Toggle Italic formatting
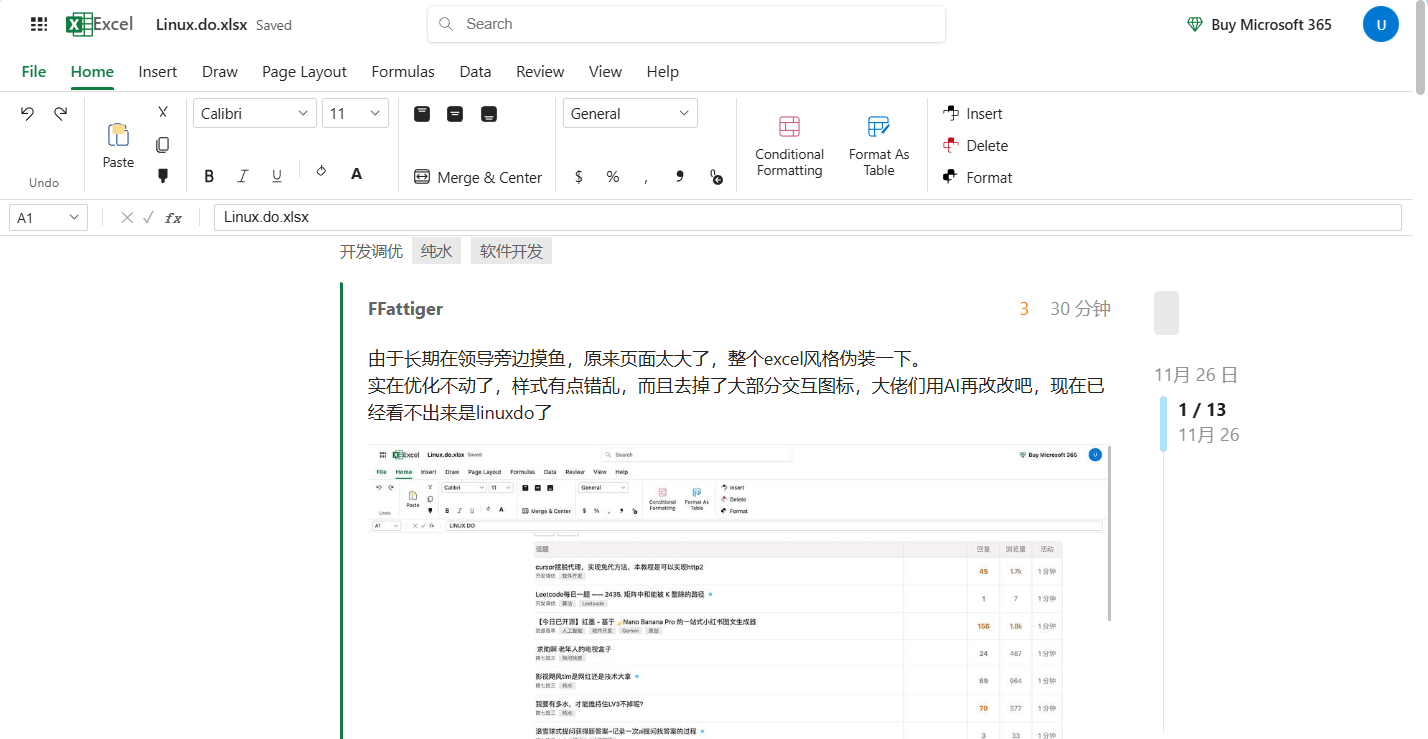The height and width of the screenshot is (739, 1428). [x=242, y=176]
